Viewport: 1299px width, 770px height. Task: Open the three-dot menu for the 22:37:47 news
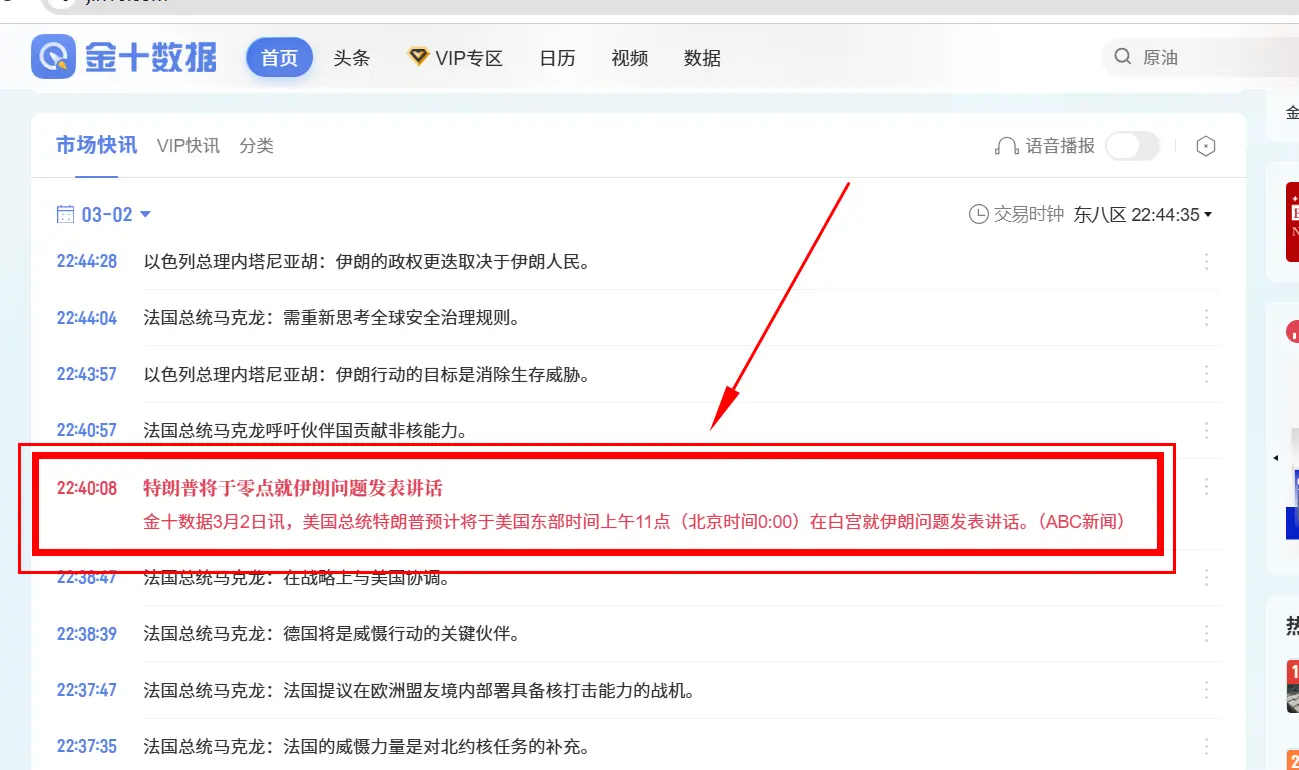[1206, 690]
